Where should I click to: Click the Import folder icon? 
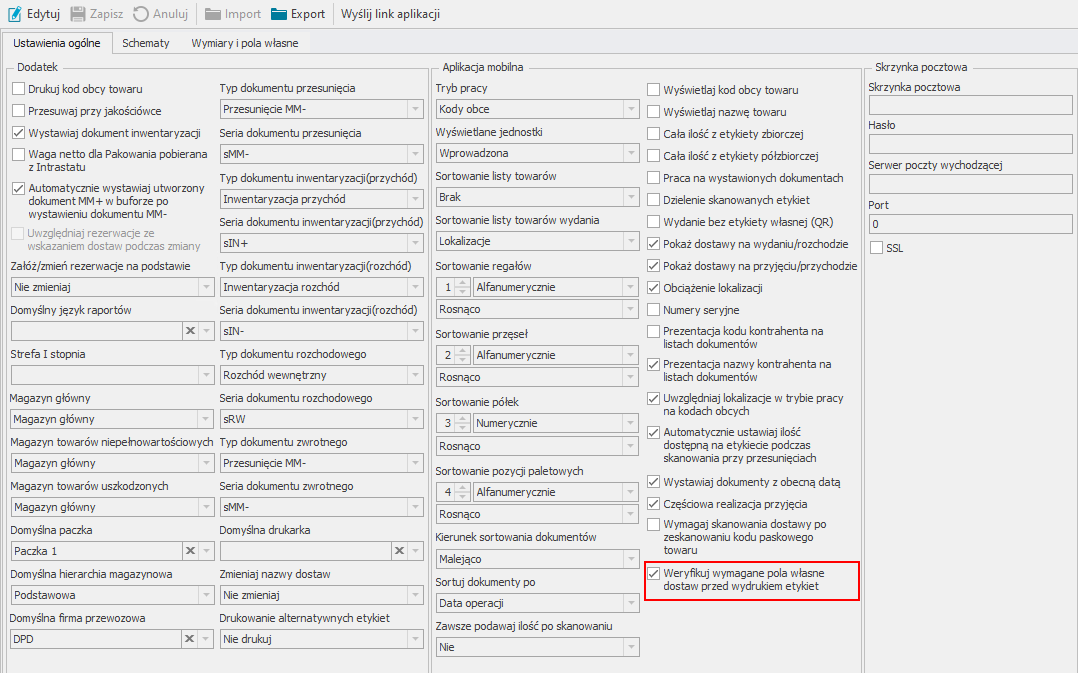point(212,14)
